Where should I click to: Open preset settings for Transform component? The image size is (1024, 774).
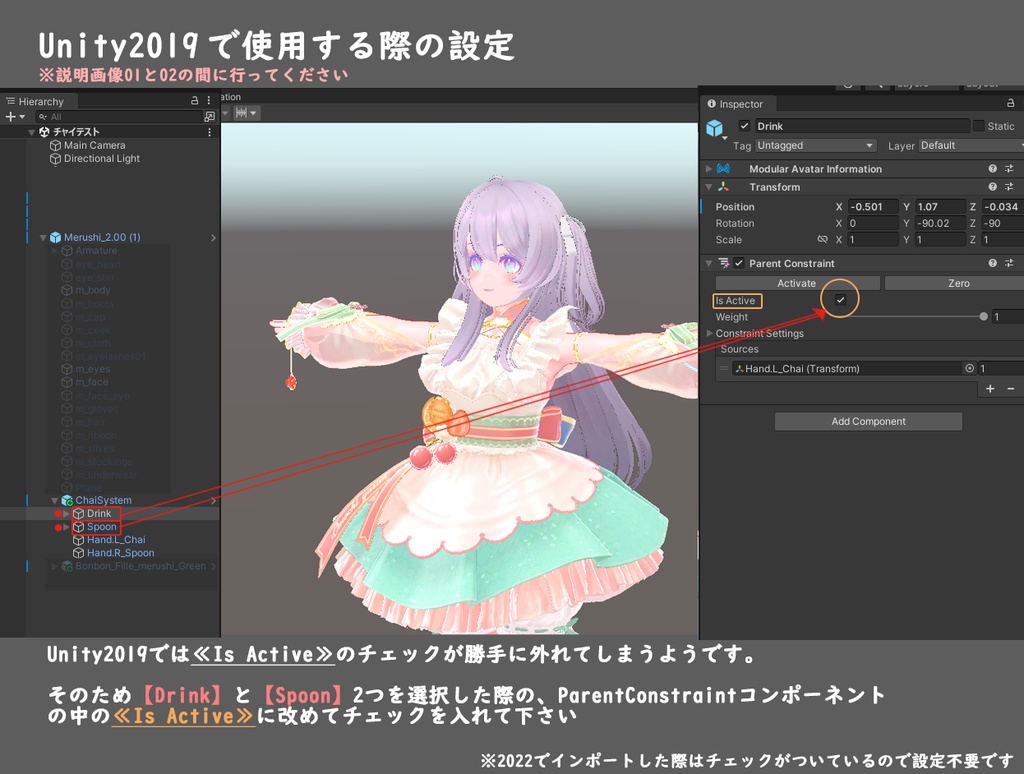click(1009, 187)
